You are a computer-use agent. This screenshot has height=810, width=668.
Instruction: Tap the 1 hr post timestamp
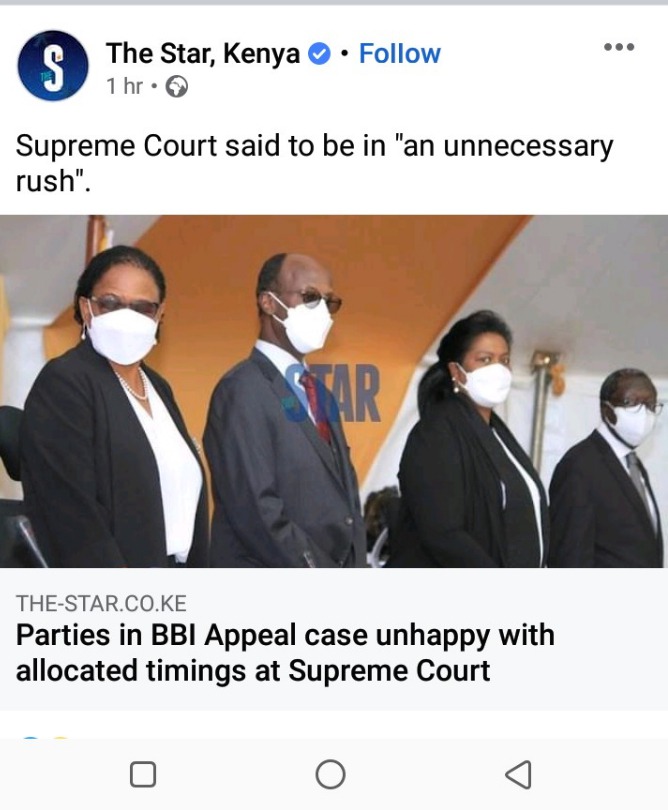(x=124, y=86)
